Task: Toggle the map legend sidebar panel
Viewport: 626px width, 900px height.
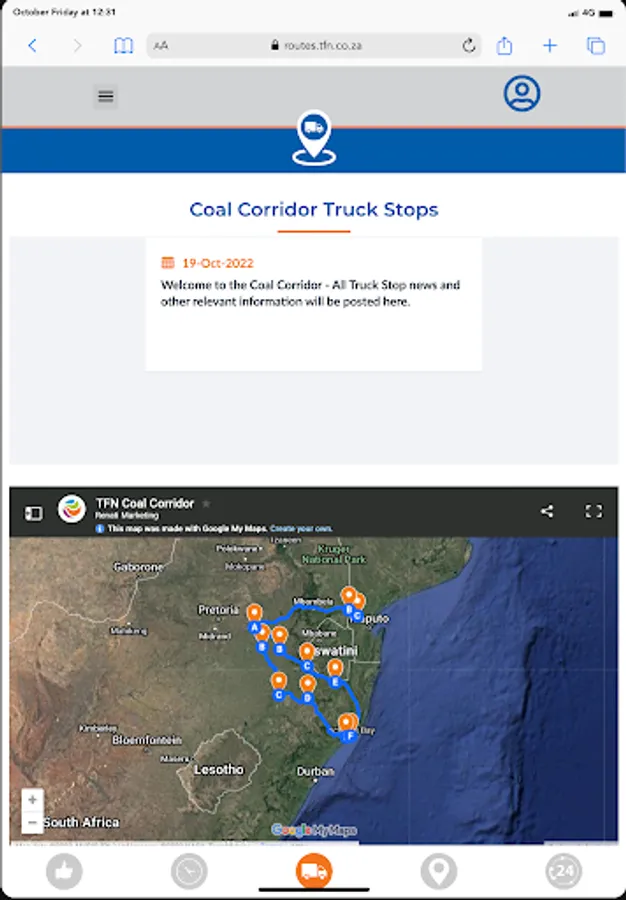Action: (x=33, y=513)
